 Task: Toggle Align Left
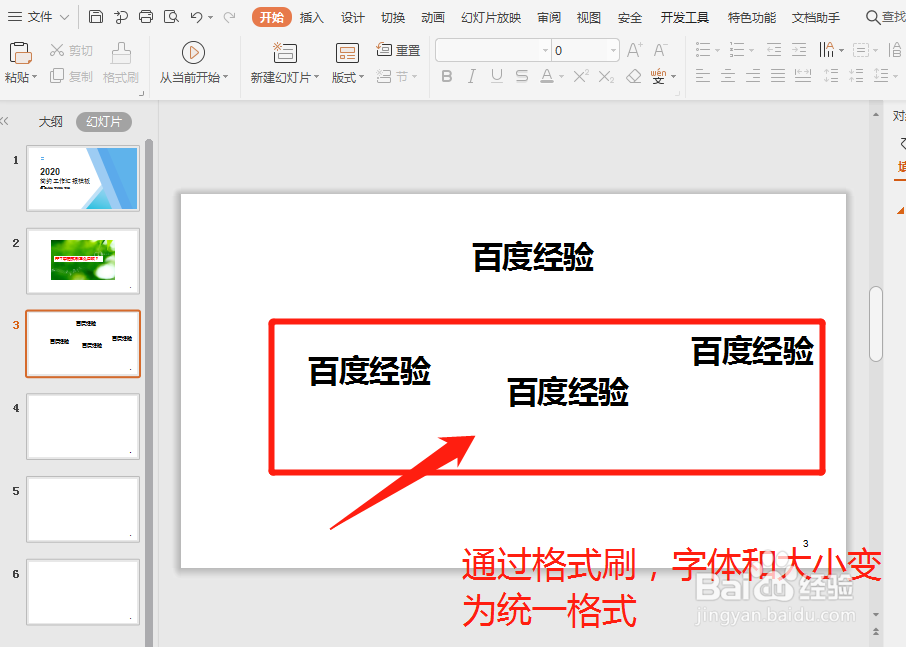click(703, 75)
